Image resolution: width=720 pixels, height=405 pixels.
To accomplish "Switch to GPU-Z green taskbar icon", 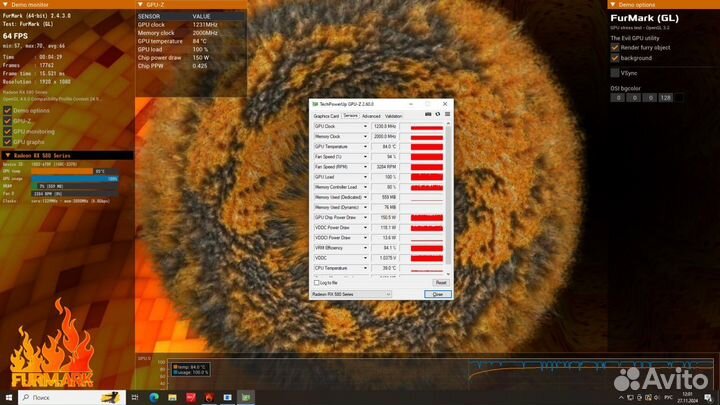I will click(246, 397).
